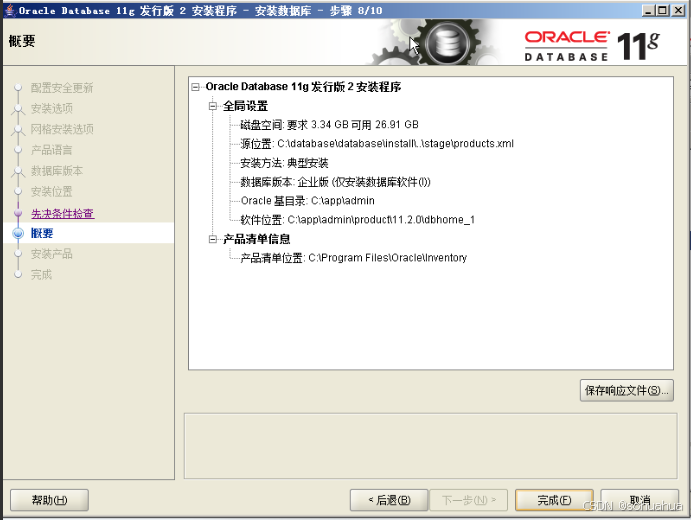691x520 pixels.
Task: Collapse the 产品清单信息 tree section
Action: (213, 239)
